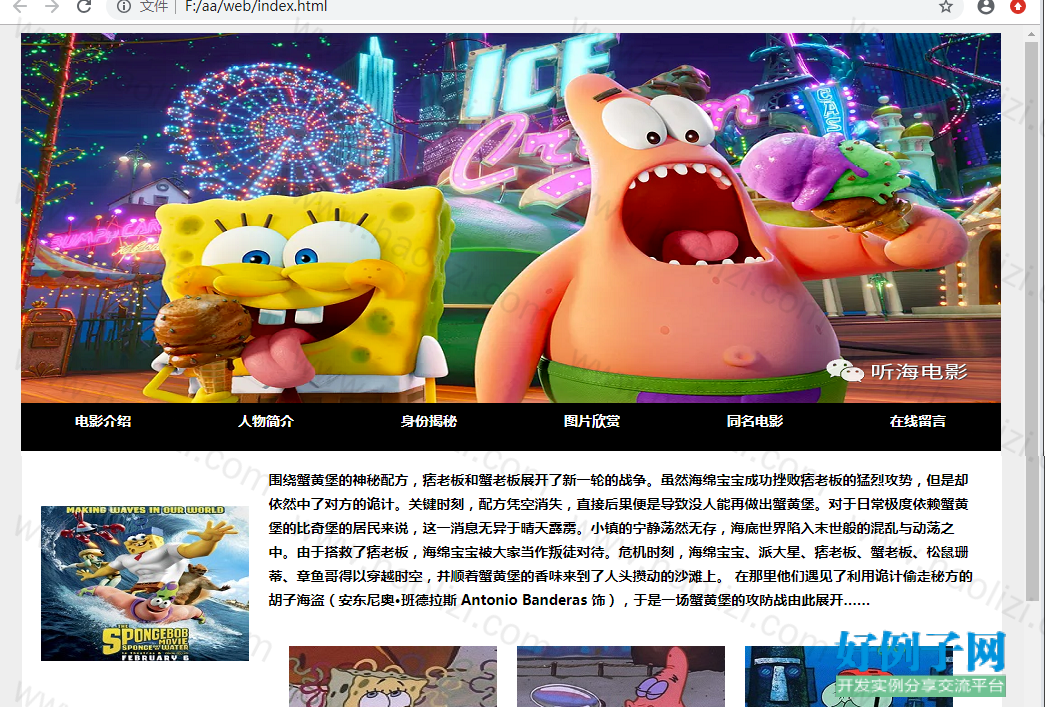Click the address bar showing F:/aa/web/index.html

pyautogui.click(x=533, y=7)
